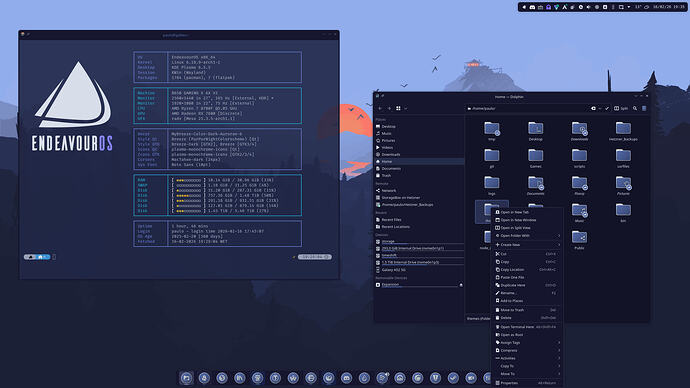Choose Open in Split View
The image size is (690, 388).
click(527, 228)
